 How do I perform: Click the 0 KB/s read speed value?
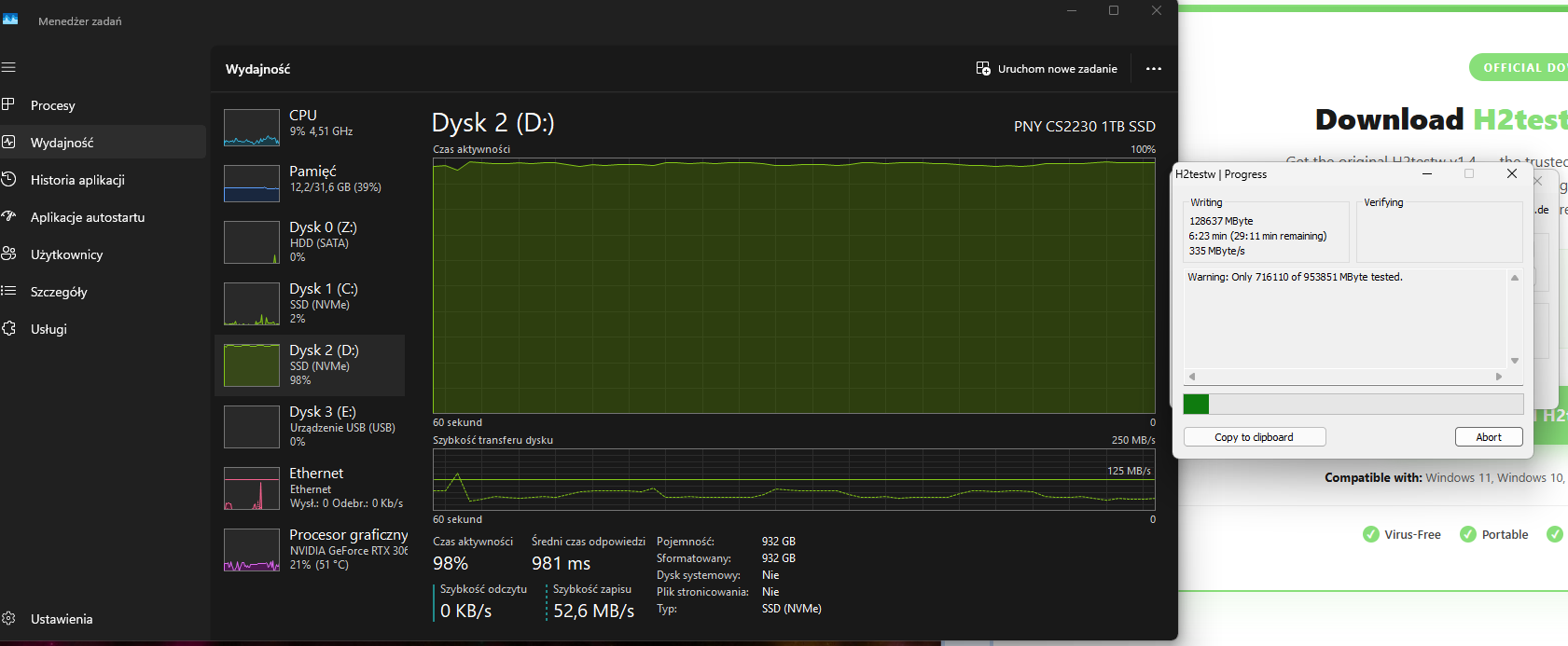[465, 611]
